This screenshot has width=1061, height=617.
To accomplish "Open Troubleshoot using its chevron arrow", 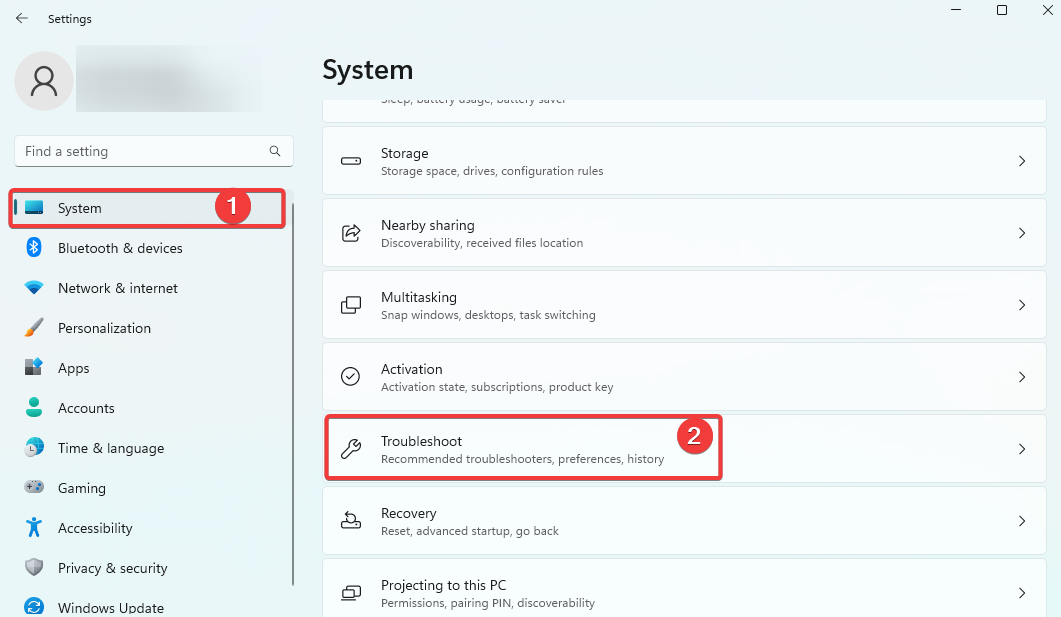I will click(1022, 449).
